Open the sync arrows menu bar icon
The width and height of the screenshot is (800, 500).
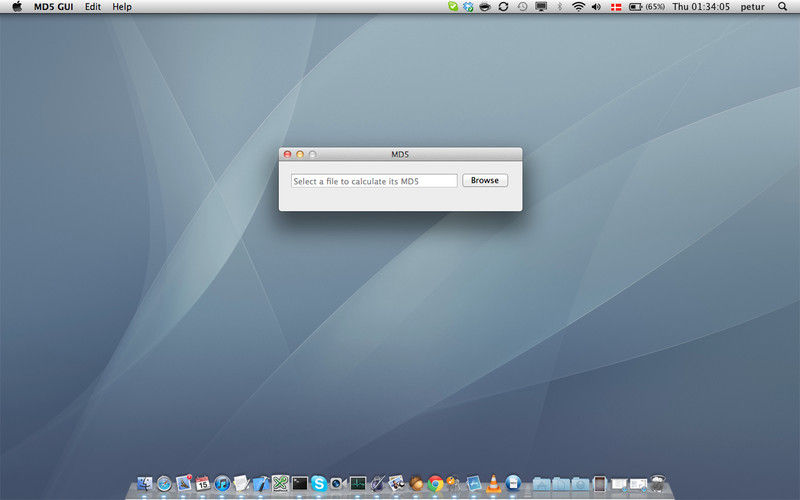point(503,7)
